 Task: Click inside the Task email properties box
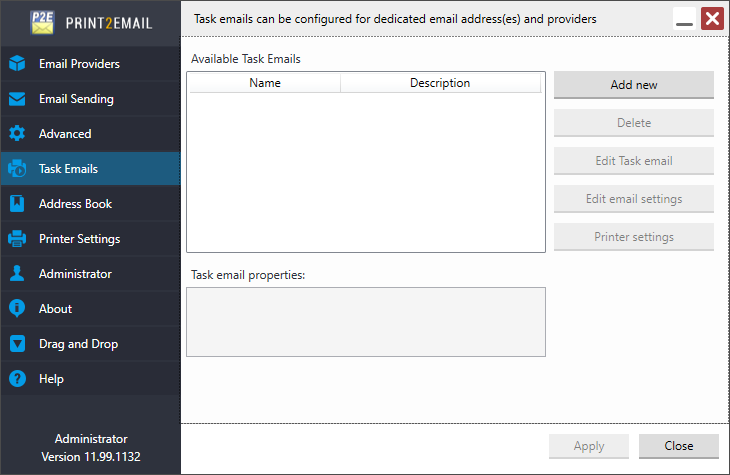(366, 322)
